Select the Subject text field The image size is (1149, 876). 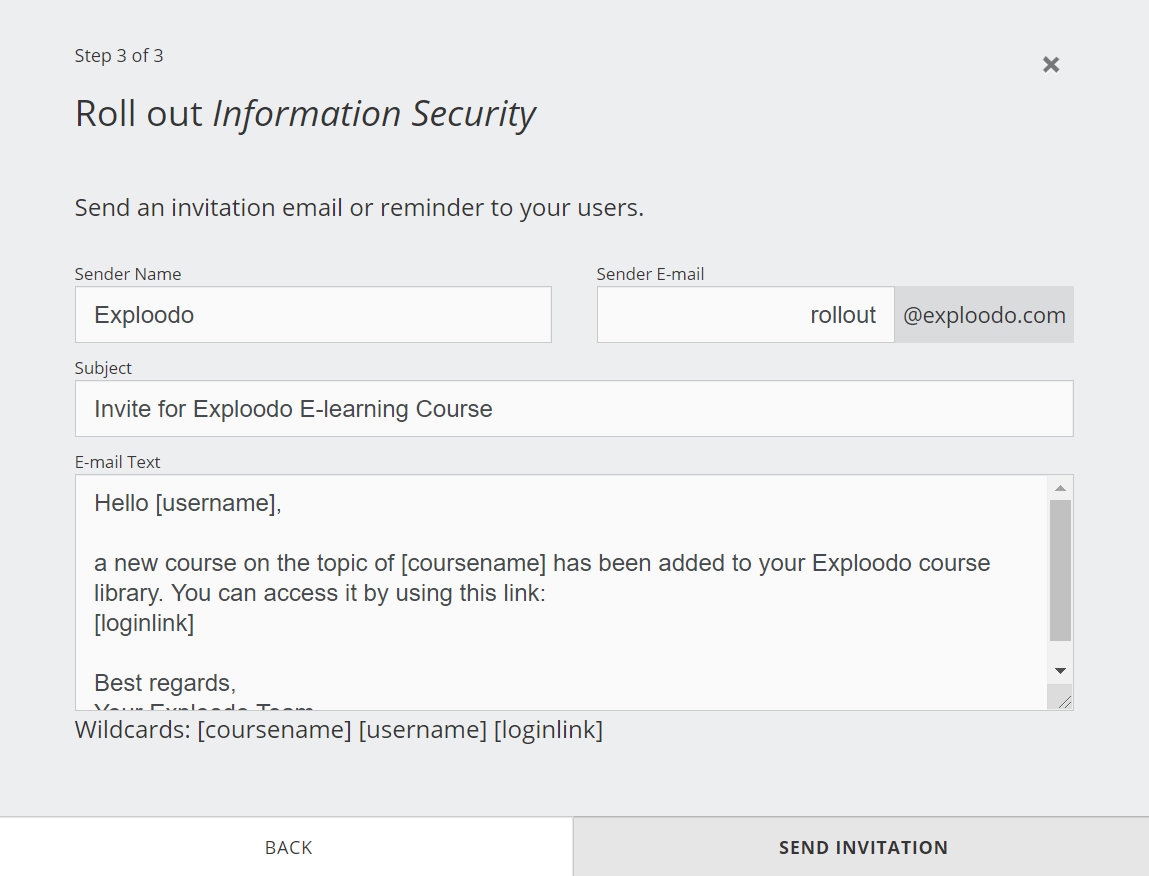coord(574,409)
